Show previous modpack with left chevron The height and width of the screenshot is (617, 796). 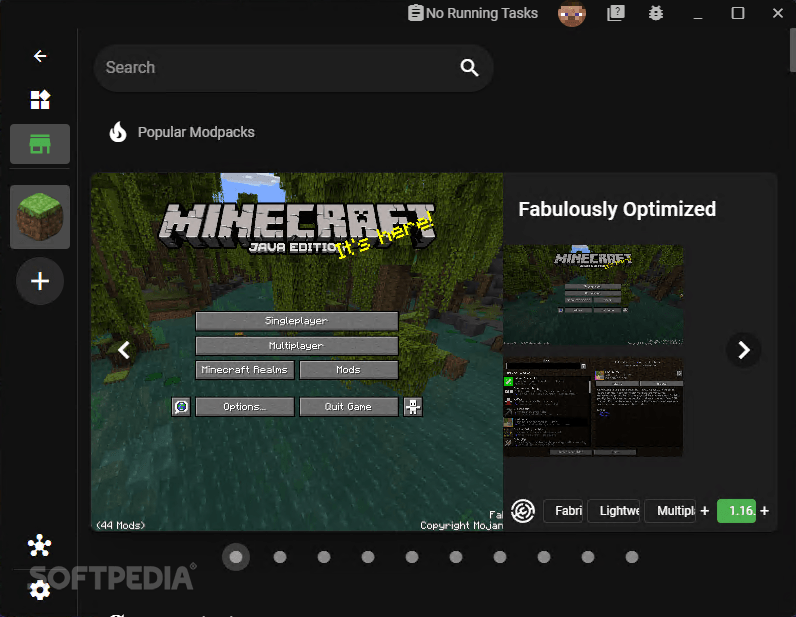(124, 350)
